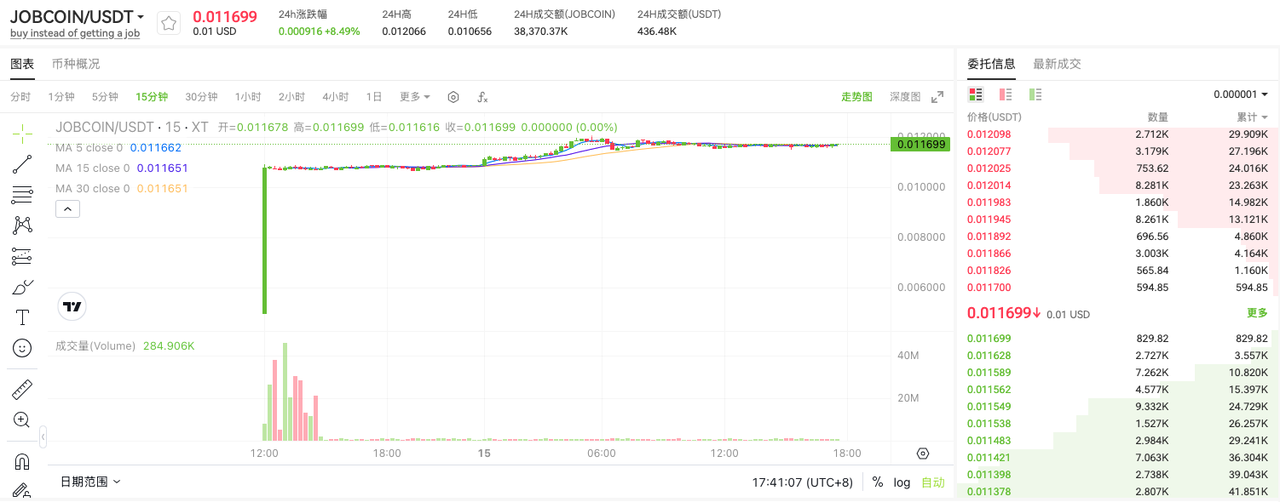
Task: Click the MA 15 close indicator legend
Action: 121,168
